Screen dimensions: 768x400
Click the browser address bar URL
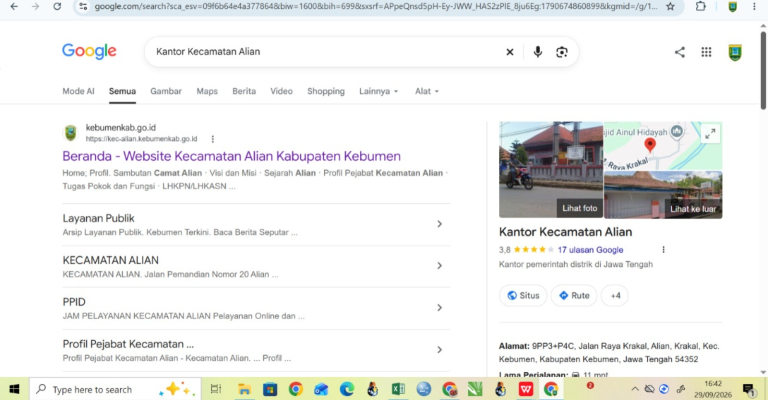coord(376,6)
